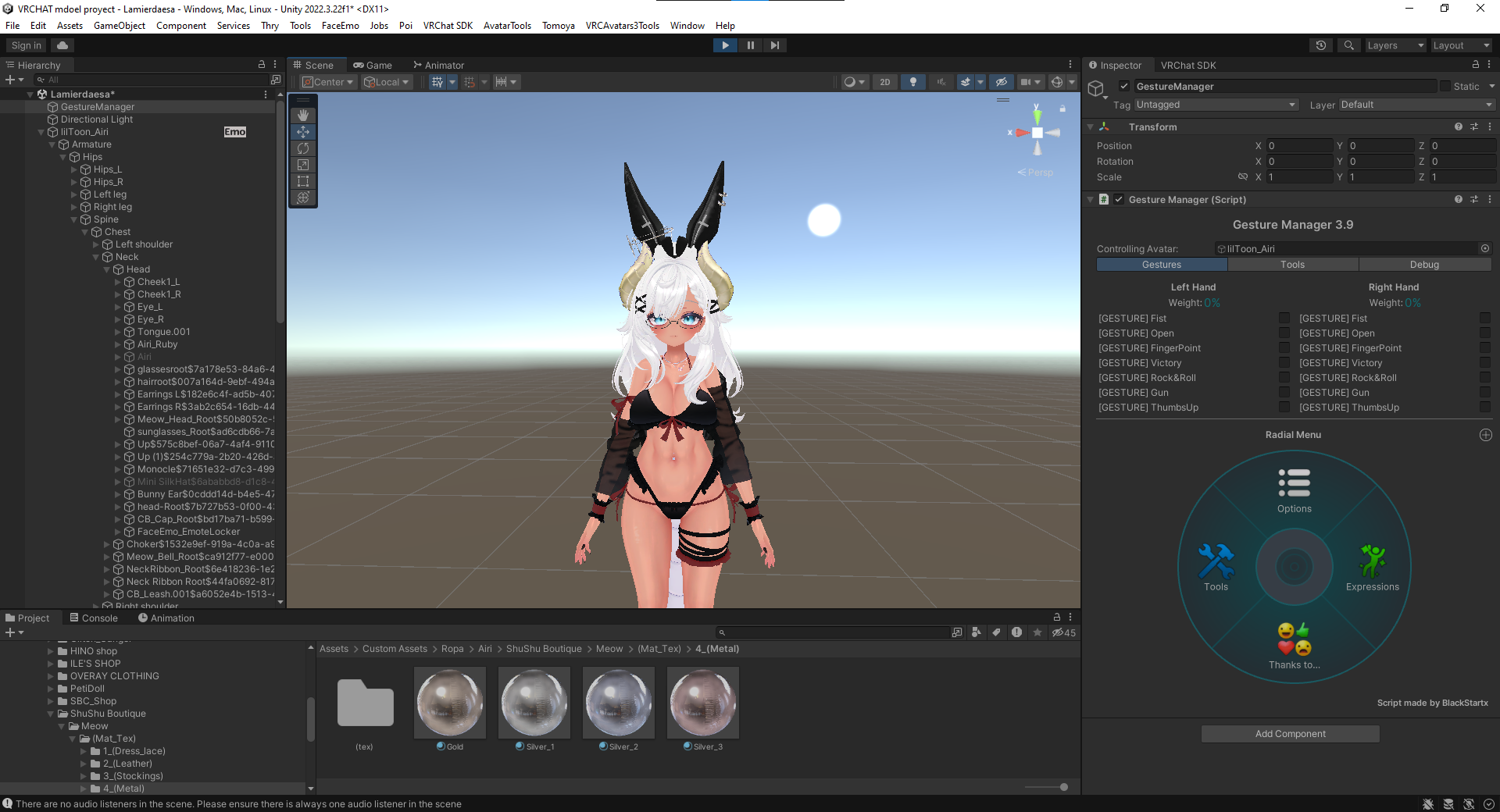Toggle scene audio mute icon
Viewport: 1500px width, 812px height.
click(x=941, y=82)
